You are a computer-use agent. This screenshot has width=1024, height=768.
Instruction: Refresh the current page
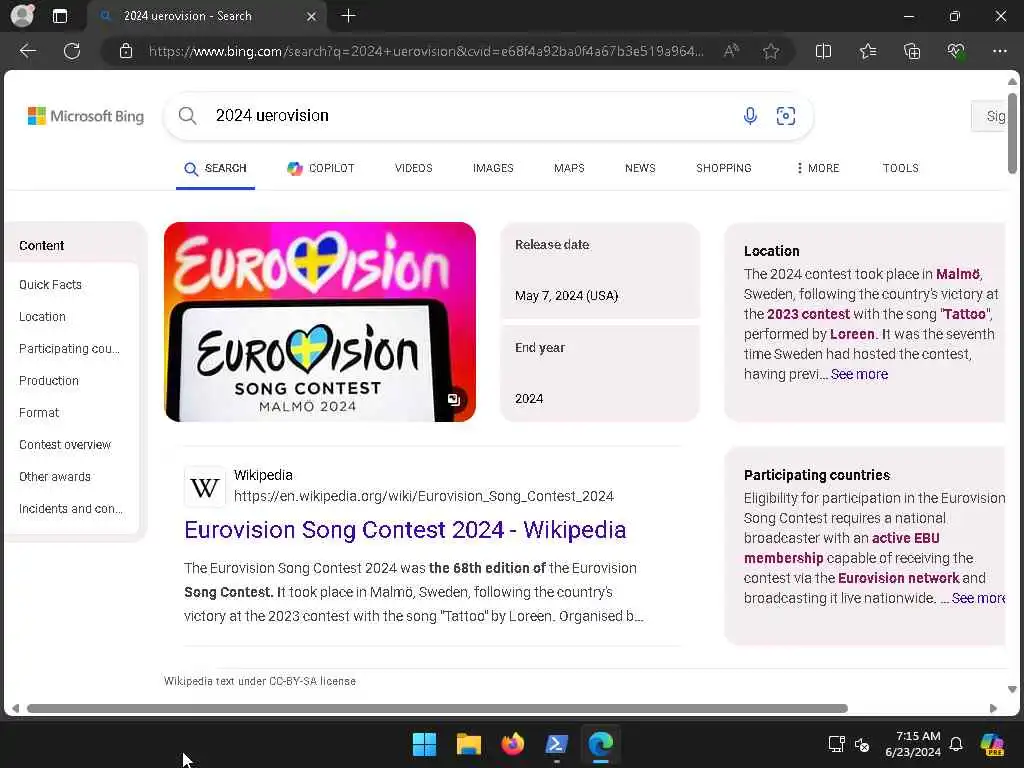(x=72, y=51)
